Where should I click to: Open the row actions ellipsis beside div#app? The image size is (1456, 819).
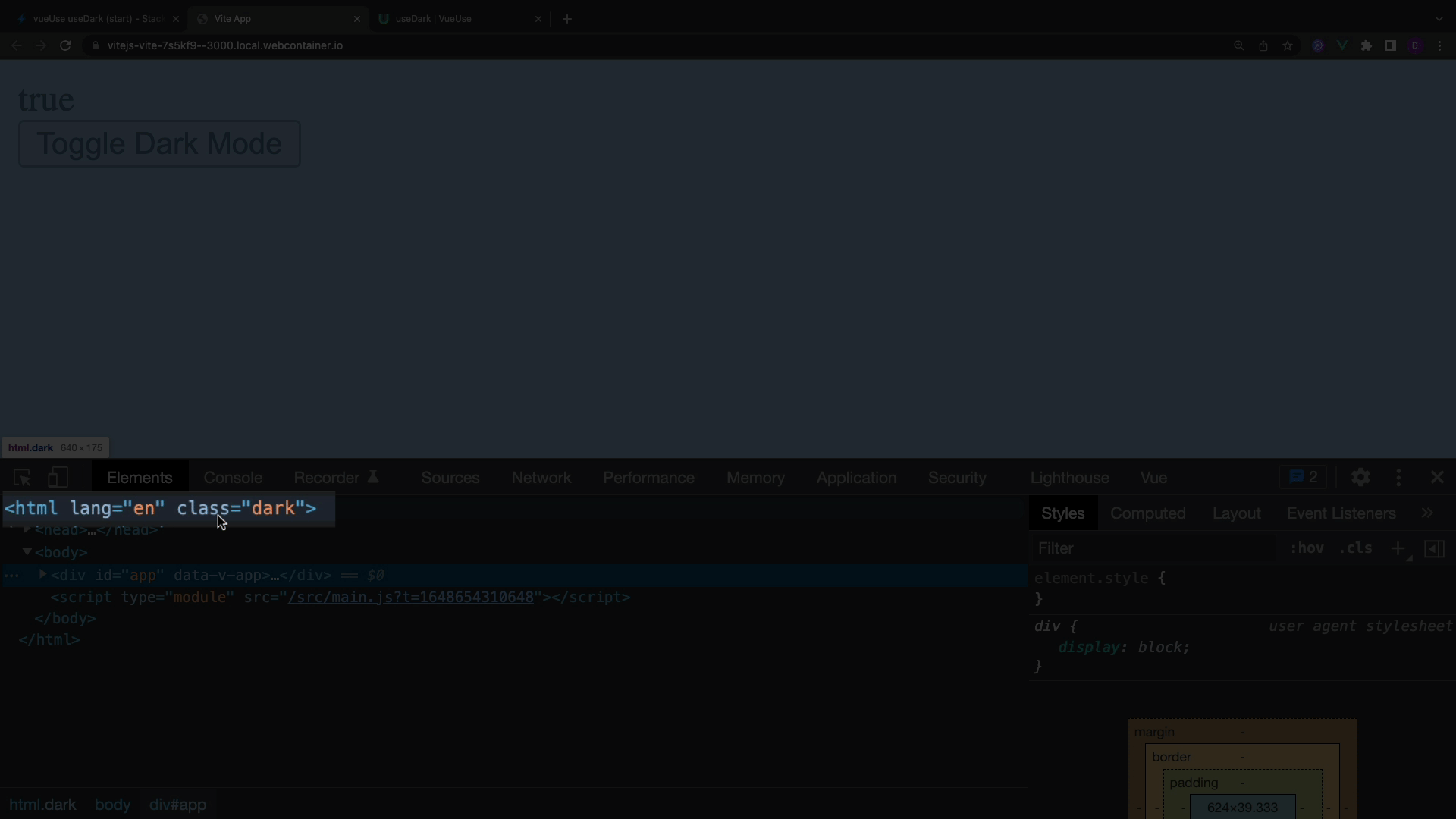coord(11,576)
